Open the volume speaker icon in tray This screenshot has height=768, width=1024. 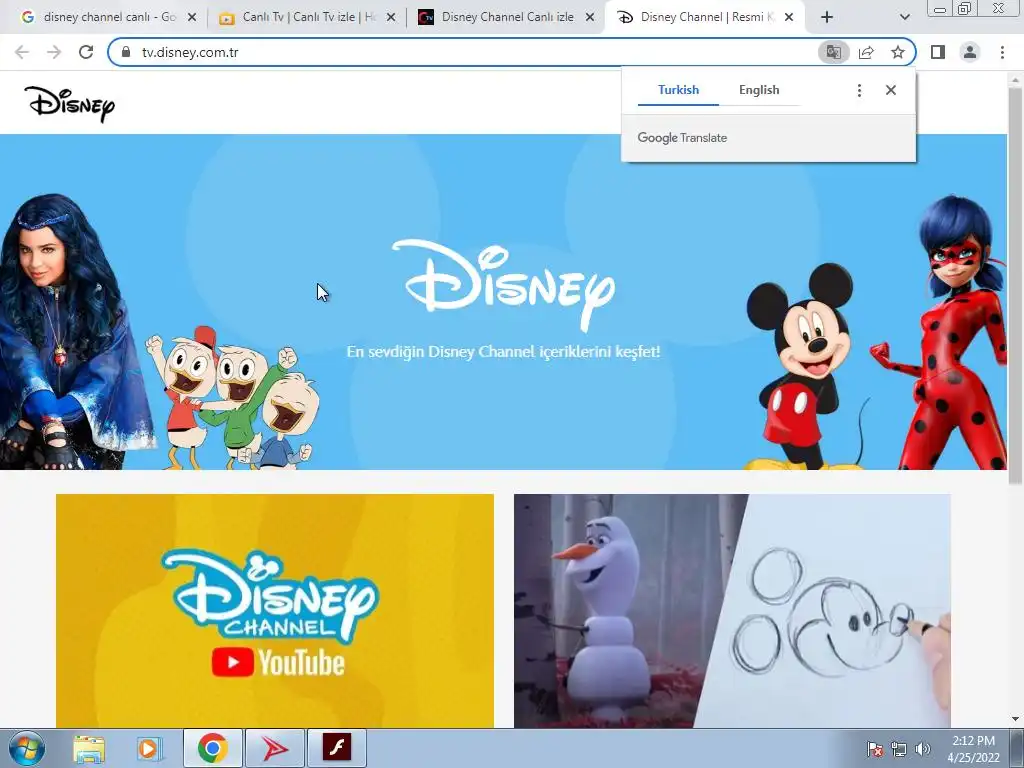(x=923, y=749)
